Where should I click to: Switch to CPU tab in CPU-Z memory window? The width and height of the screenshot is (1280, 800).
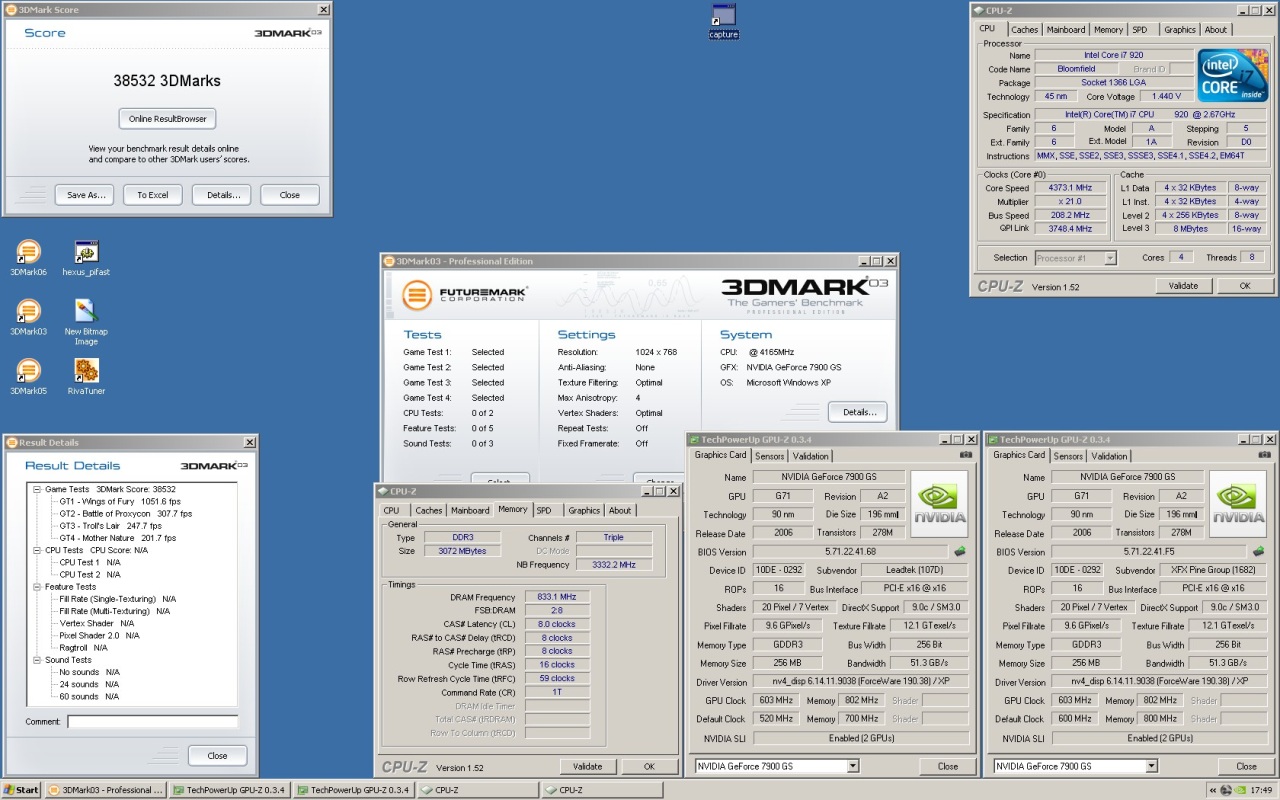[x=391, y=510]
